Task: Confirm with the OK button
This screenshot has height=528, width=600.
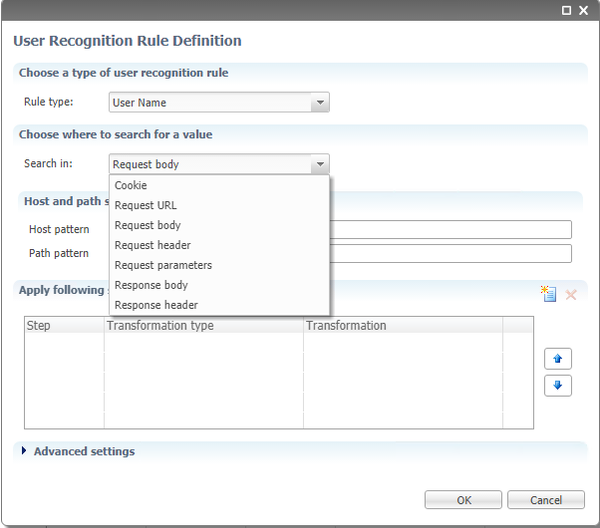Action: (463, 500)
